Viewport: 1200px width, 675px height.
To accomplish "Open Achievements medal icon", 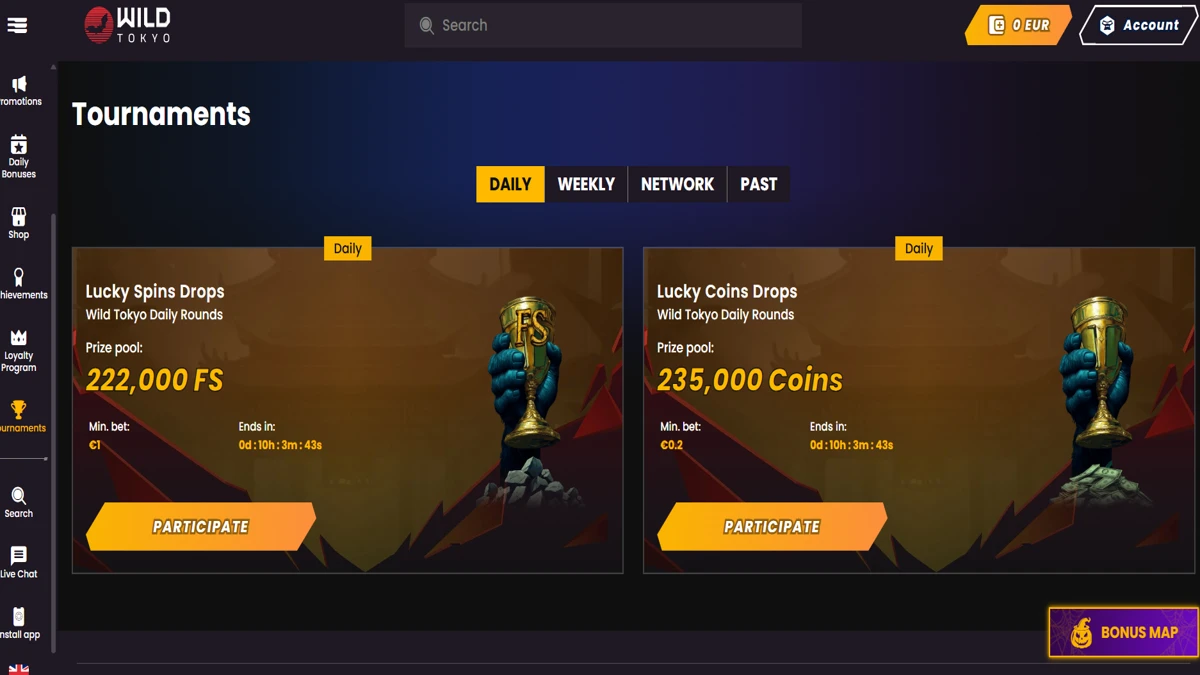I will click(19, 277).
